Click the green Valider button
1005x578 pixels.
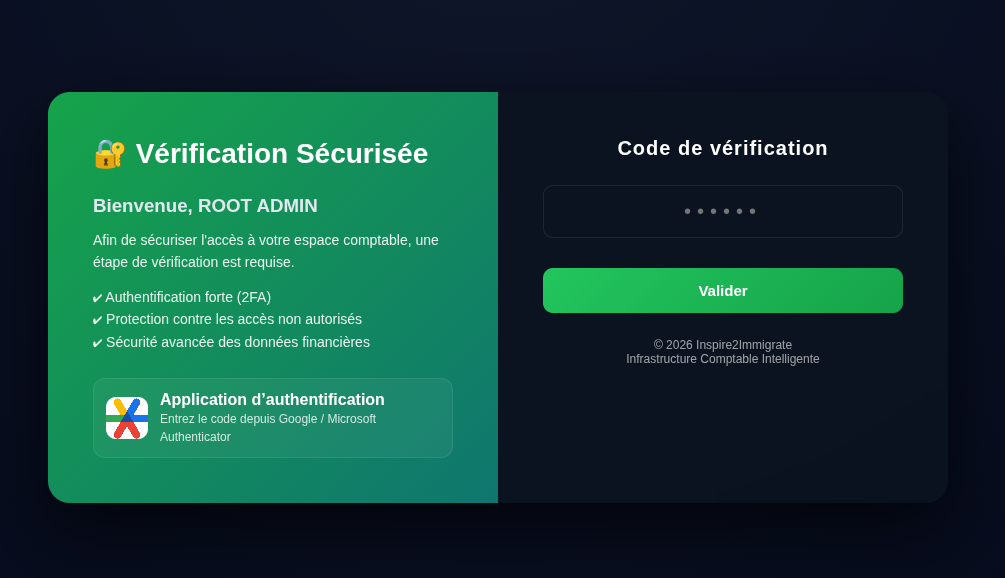722,290
